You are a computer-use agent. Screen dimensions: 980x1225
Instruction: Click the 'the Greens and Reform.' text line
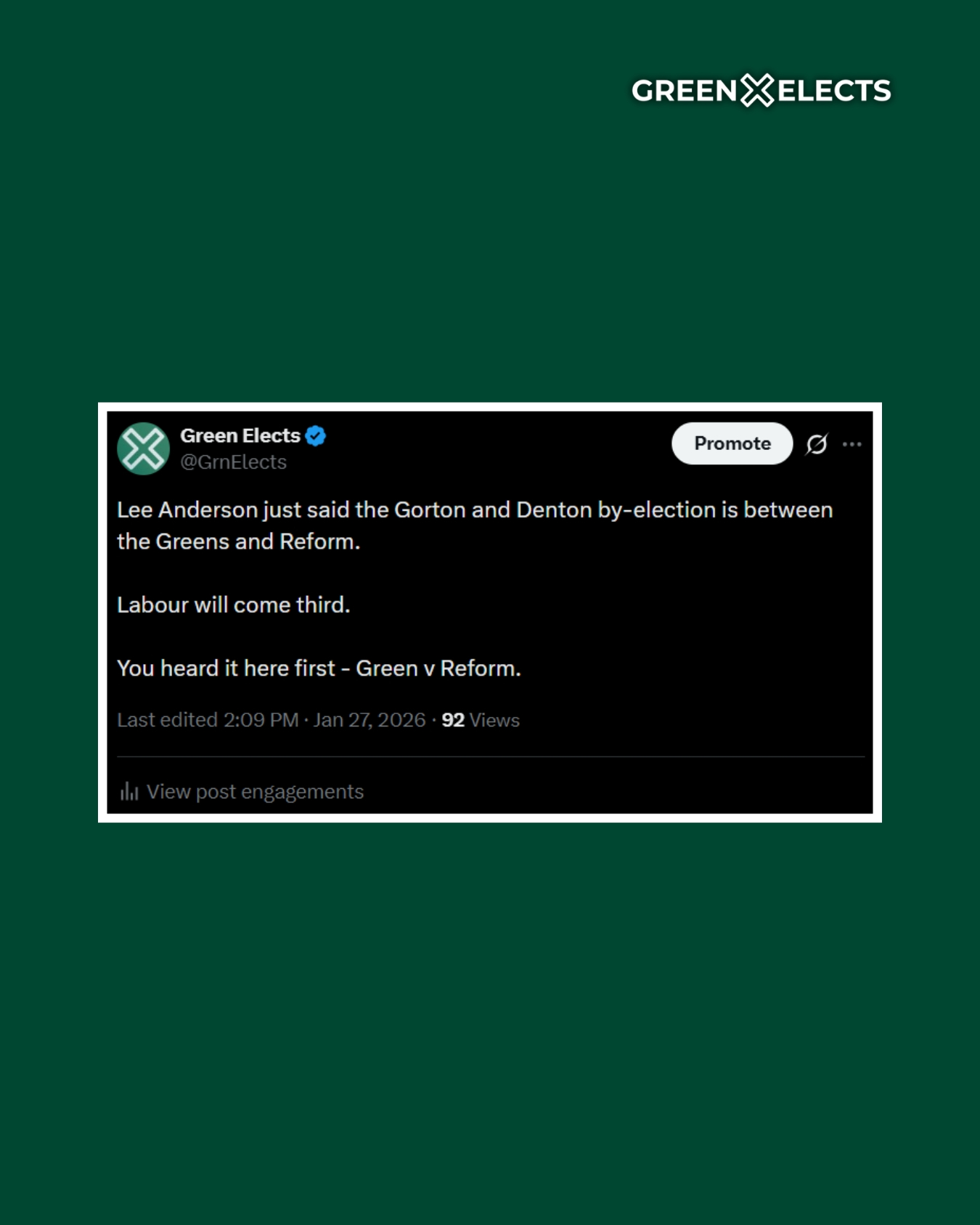click(239, 542)
